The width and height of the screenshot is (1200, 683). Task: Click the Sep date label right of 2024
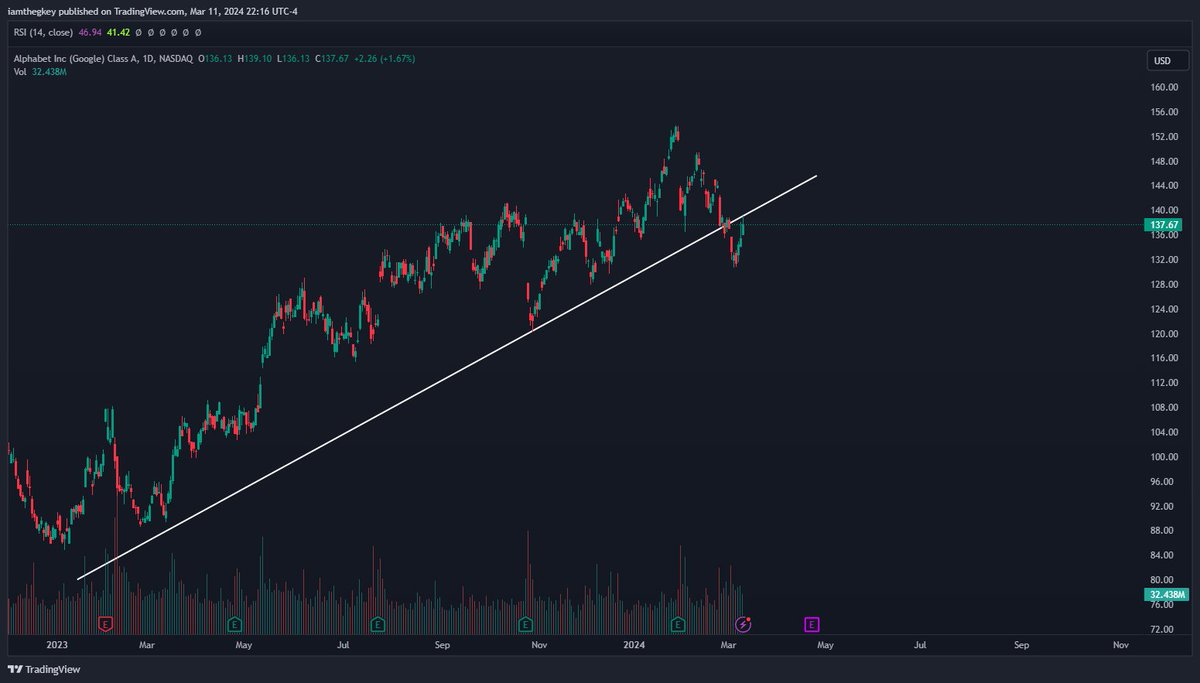click(1021, 646)
